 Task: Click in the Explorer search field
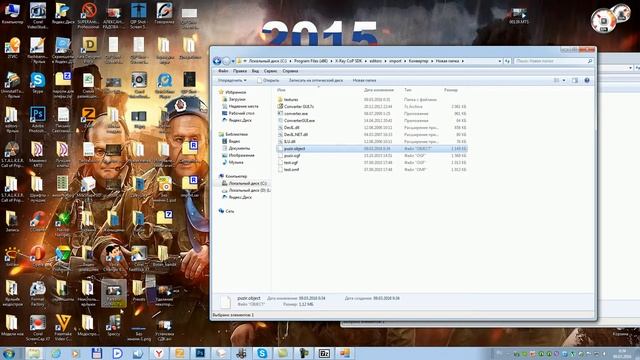pyautogui.click(x=553, y=61)
